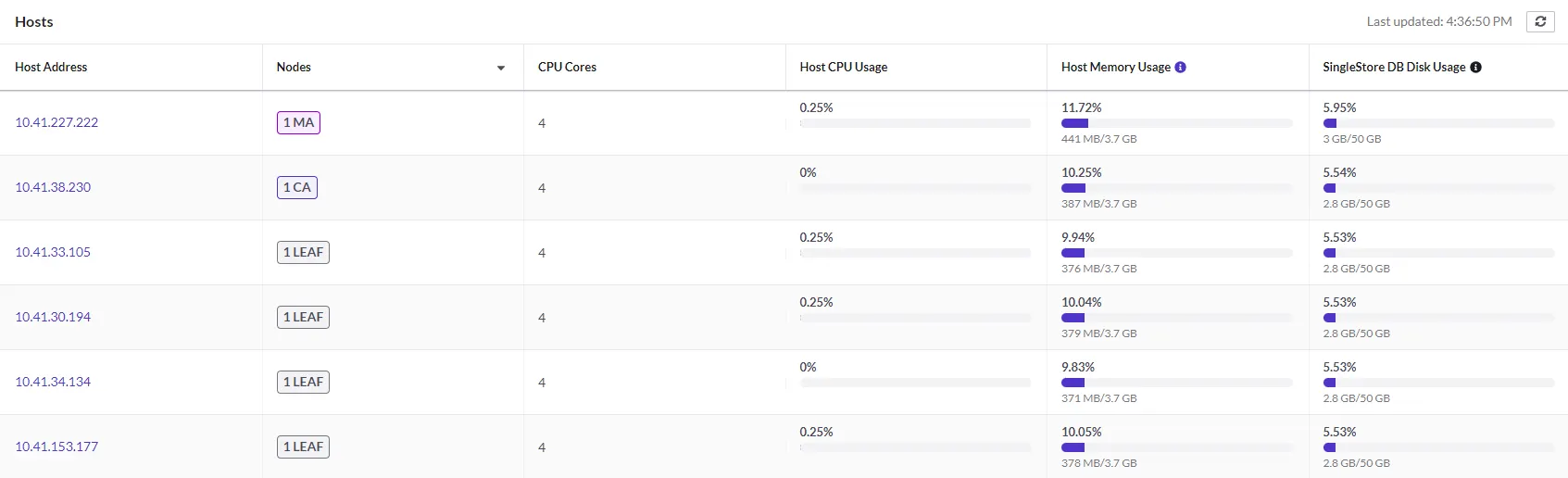This screenshot has width=1568, height=478.
Task: Click SingleStore DB Disk Usage info icon
Action: (1475, 67)
